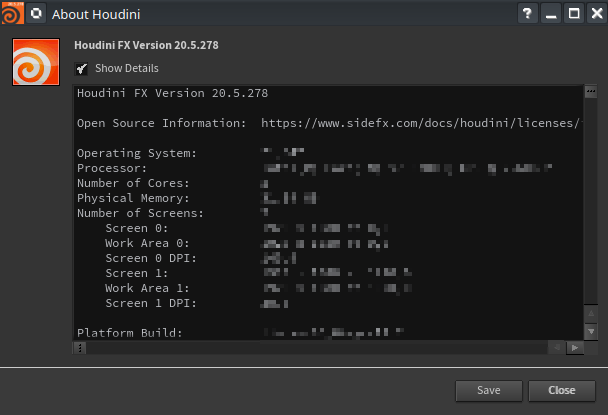Click the 'Screen 1:' row label
Screen dimensions: 608x415
pos(137,273)
